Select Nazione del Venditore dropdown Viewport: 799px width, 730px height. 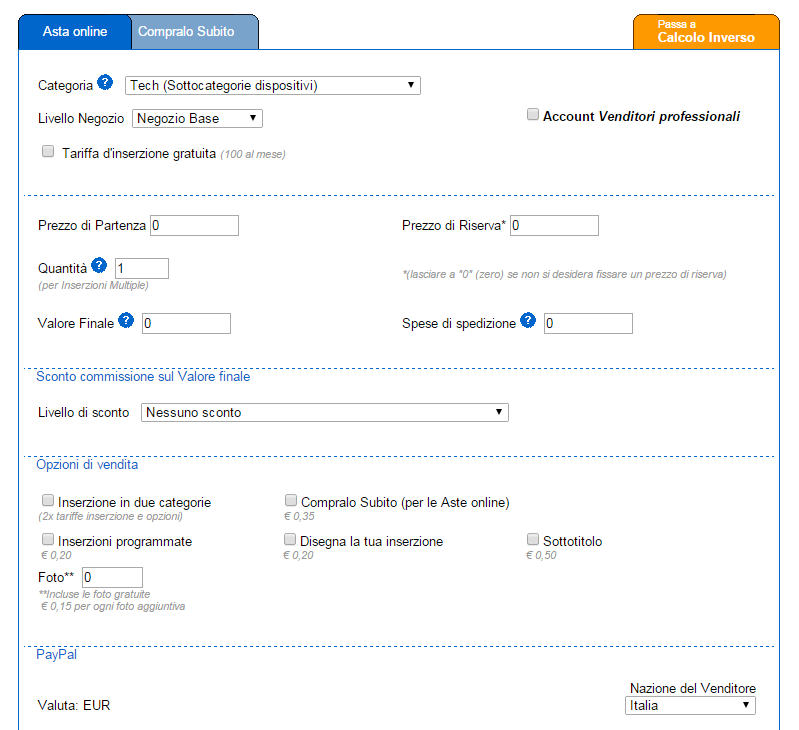coord(690,706)
